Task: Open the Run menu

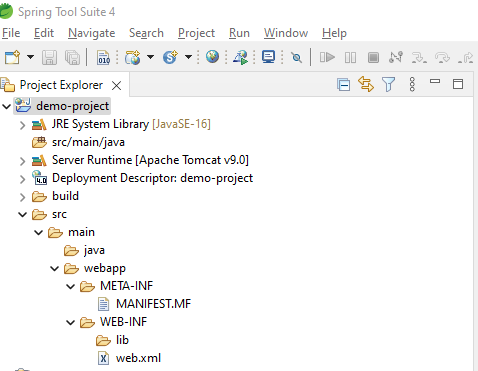Action: [x=239, y=33]
